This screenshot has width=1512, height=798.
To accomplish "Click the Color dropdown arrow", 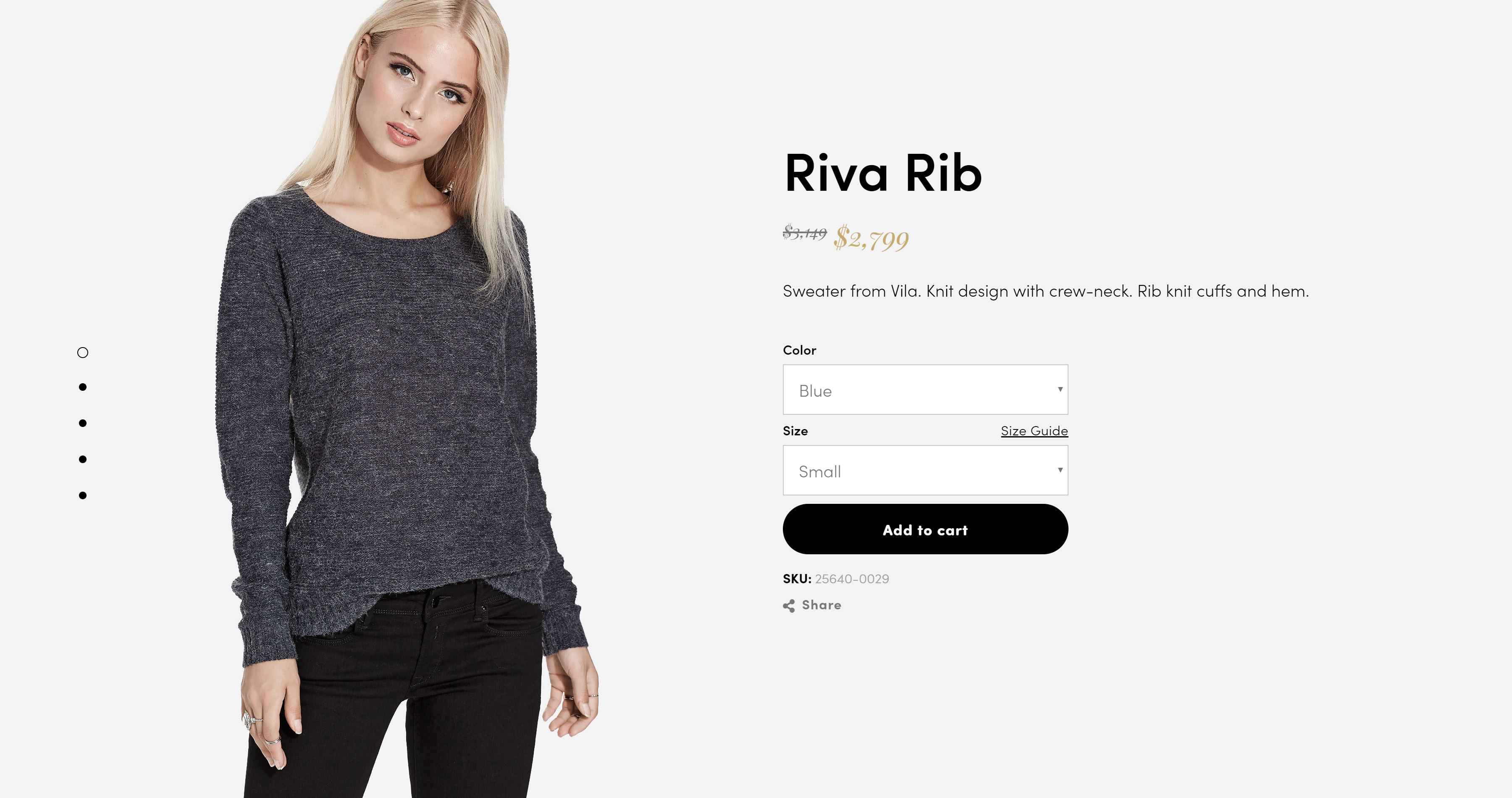I will pyautogui.click(x=1060, y=389).
